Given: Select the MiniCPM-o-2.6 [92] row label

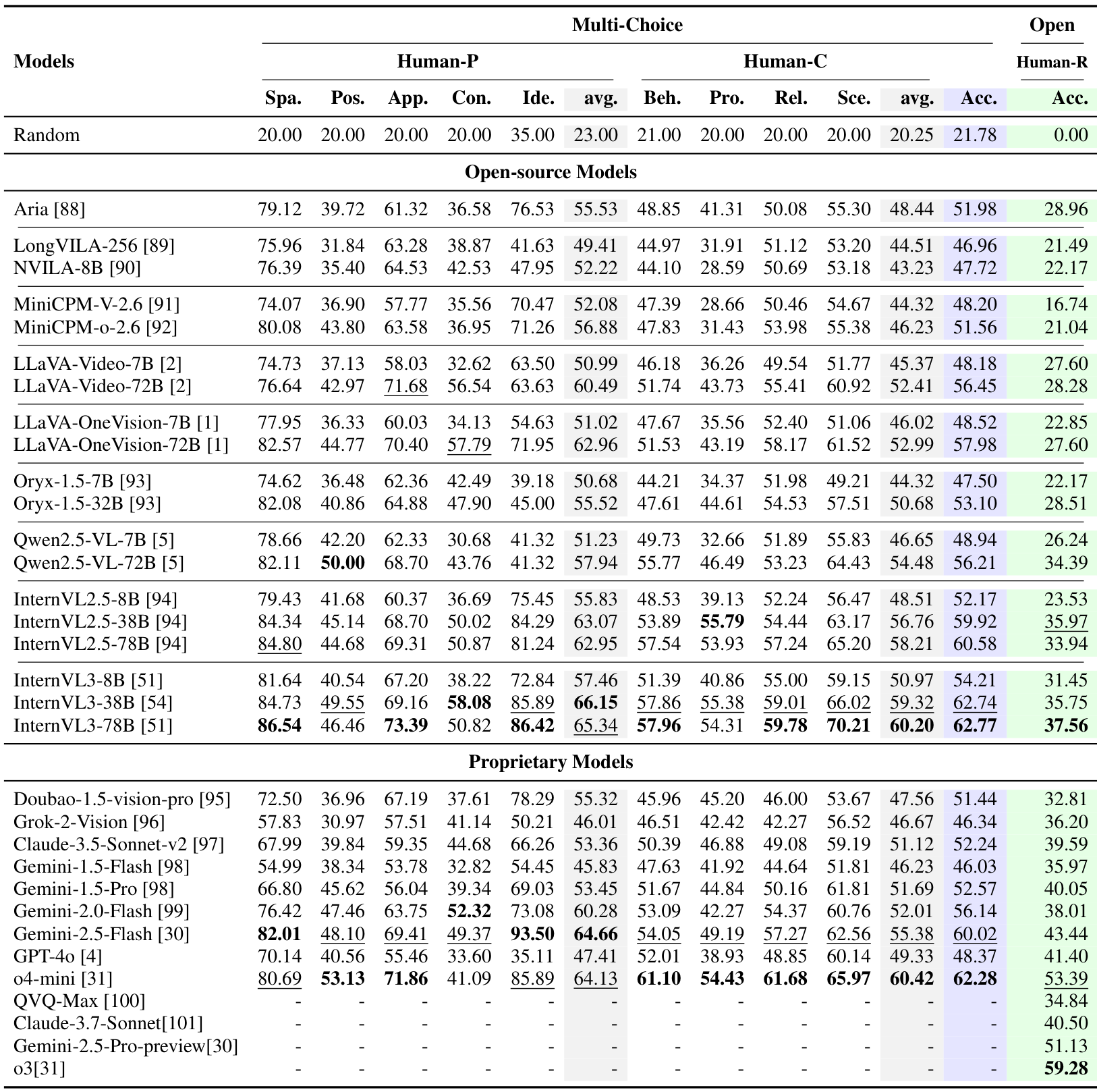Looking at the screenshot, I should click(95, 327).
